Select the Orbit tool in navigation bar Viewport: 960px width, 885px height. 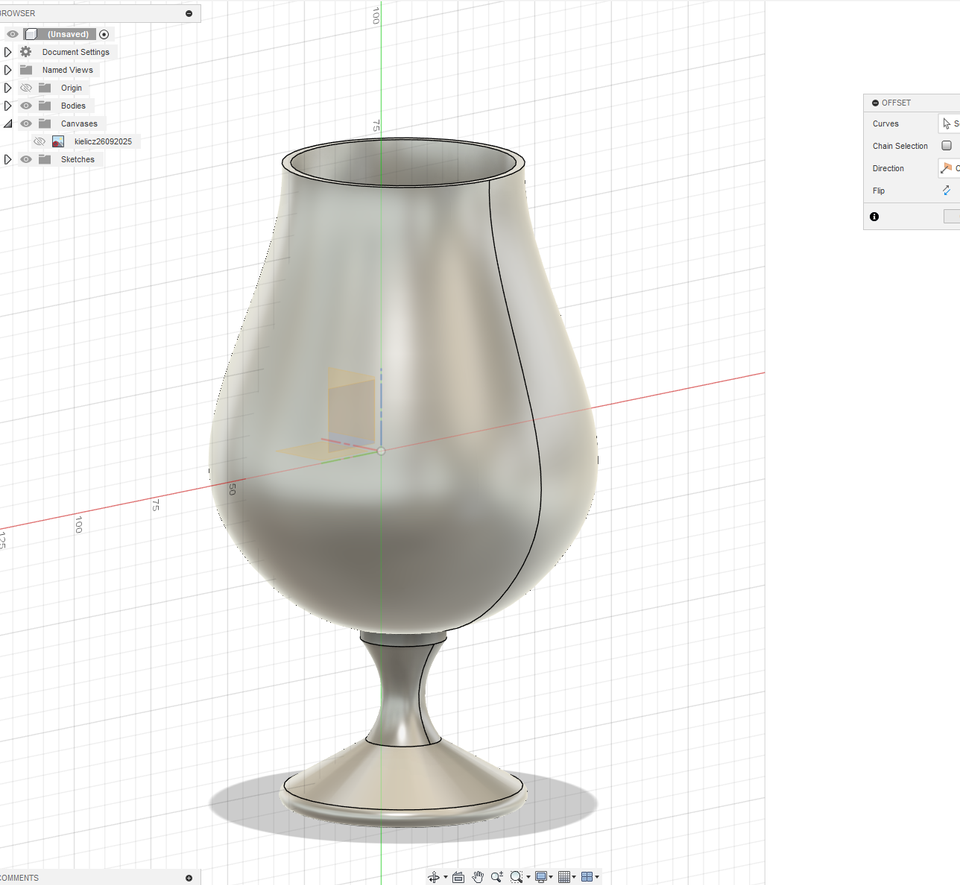coord(434,877)
